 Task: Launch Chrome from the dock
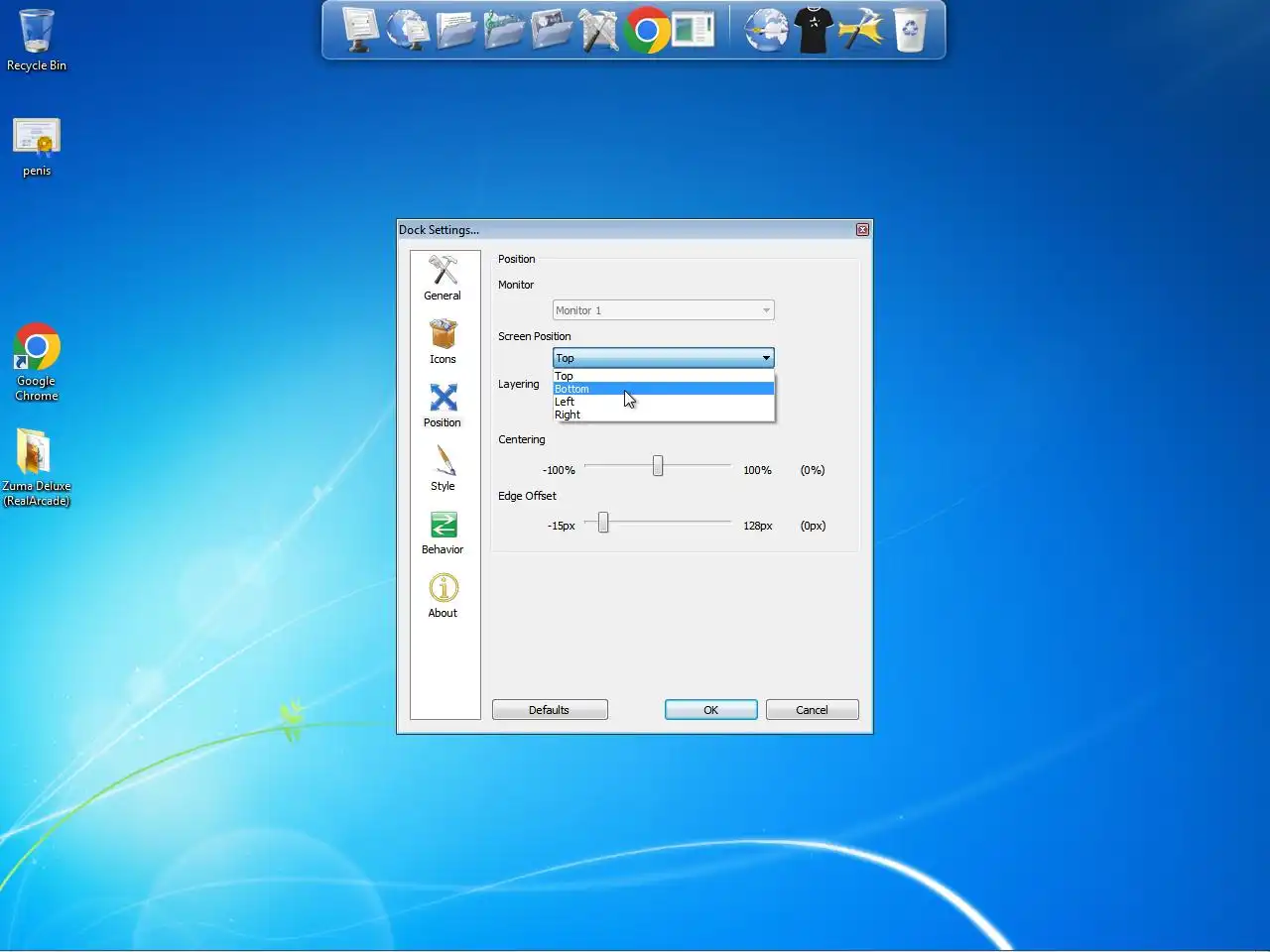[x=647, y=30]
